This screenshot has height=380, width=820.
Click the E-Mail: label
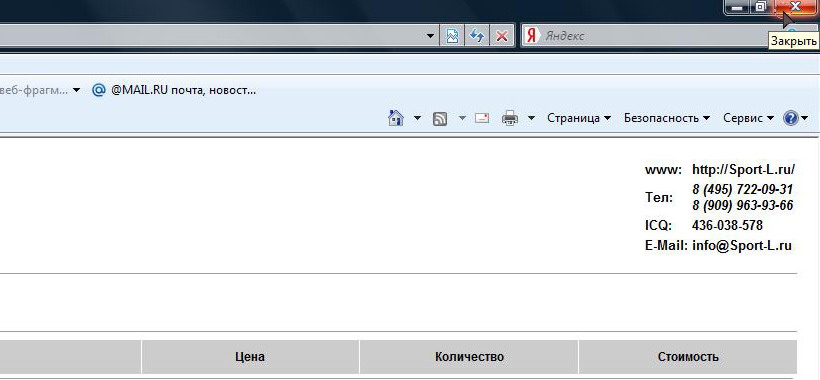[666, 245]
